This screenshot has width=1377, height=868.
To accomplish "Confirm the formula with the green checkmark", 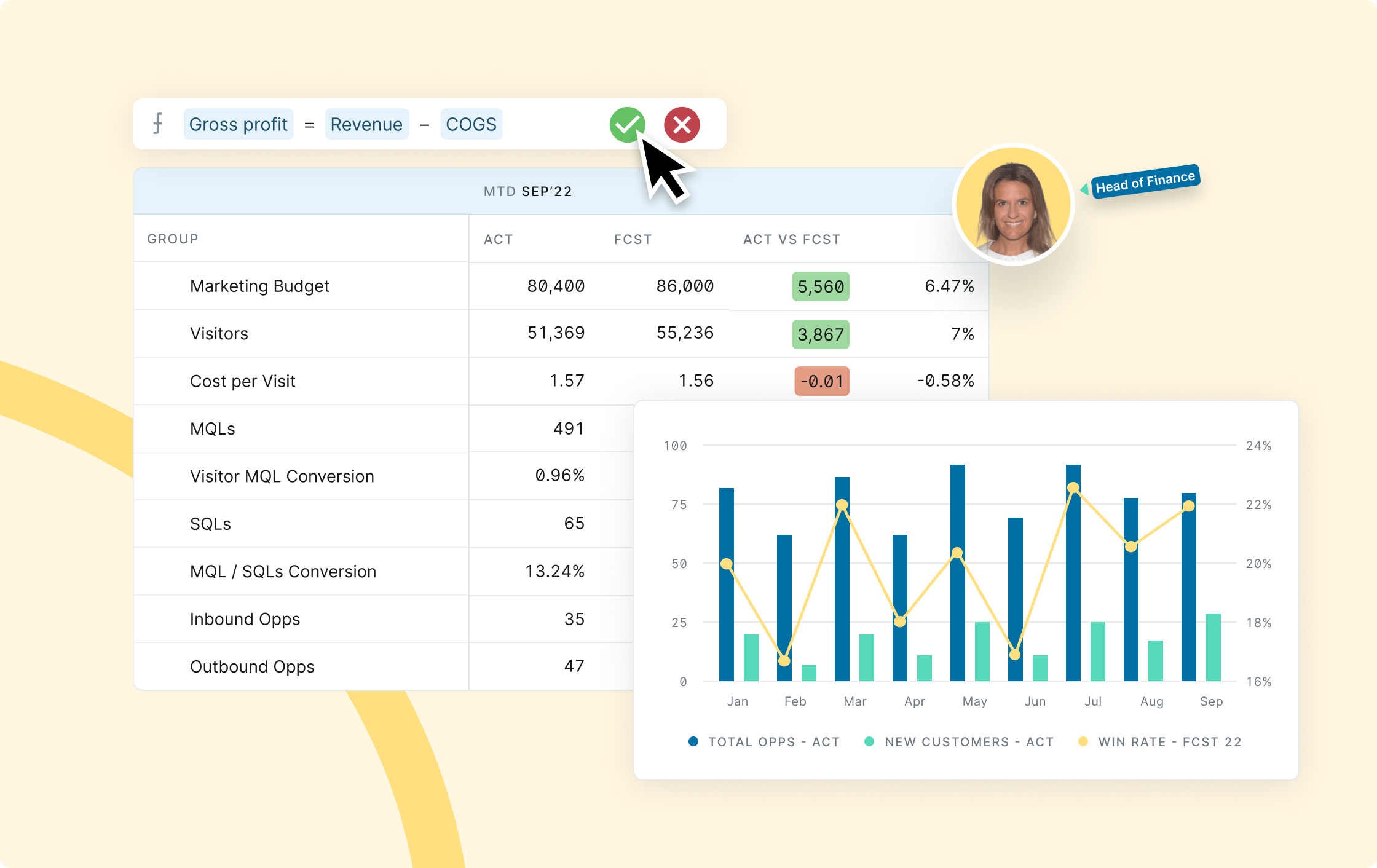I will coord(627,124).
